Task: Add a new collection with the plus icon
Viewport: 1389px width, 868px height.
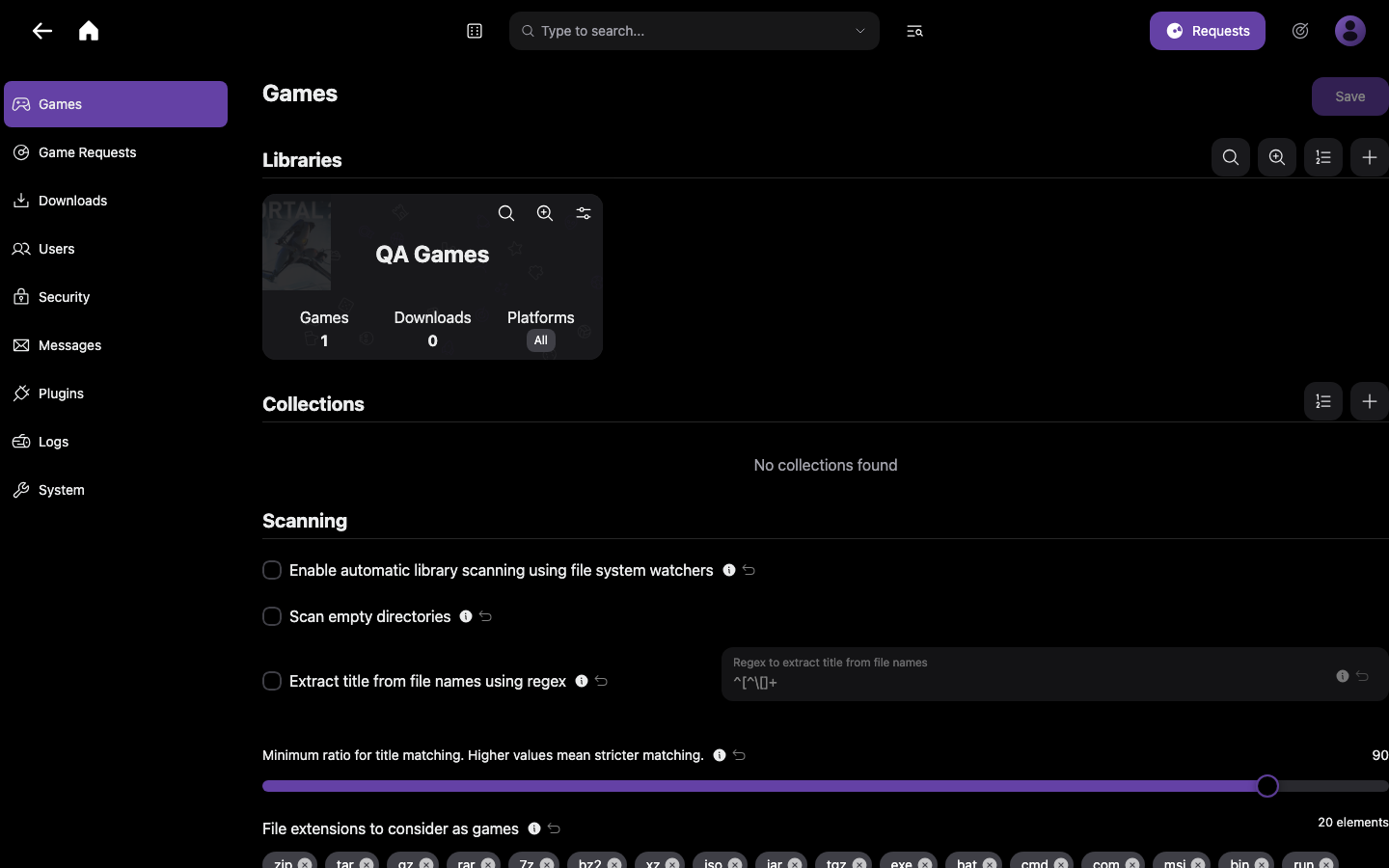Action: pyautogui.click(x=1370, y=401)
